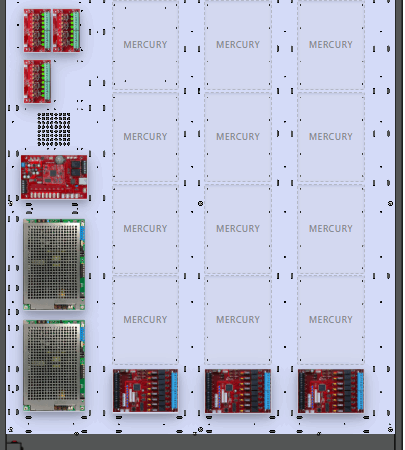
Task: Select MERCURY slot in middle column, top row
Action: (238, 45)
